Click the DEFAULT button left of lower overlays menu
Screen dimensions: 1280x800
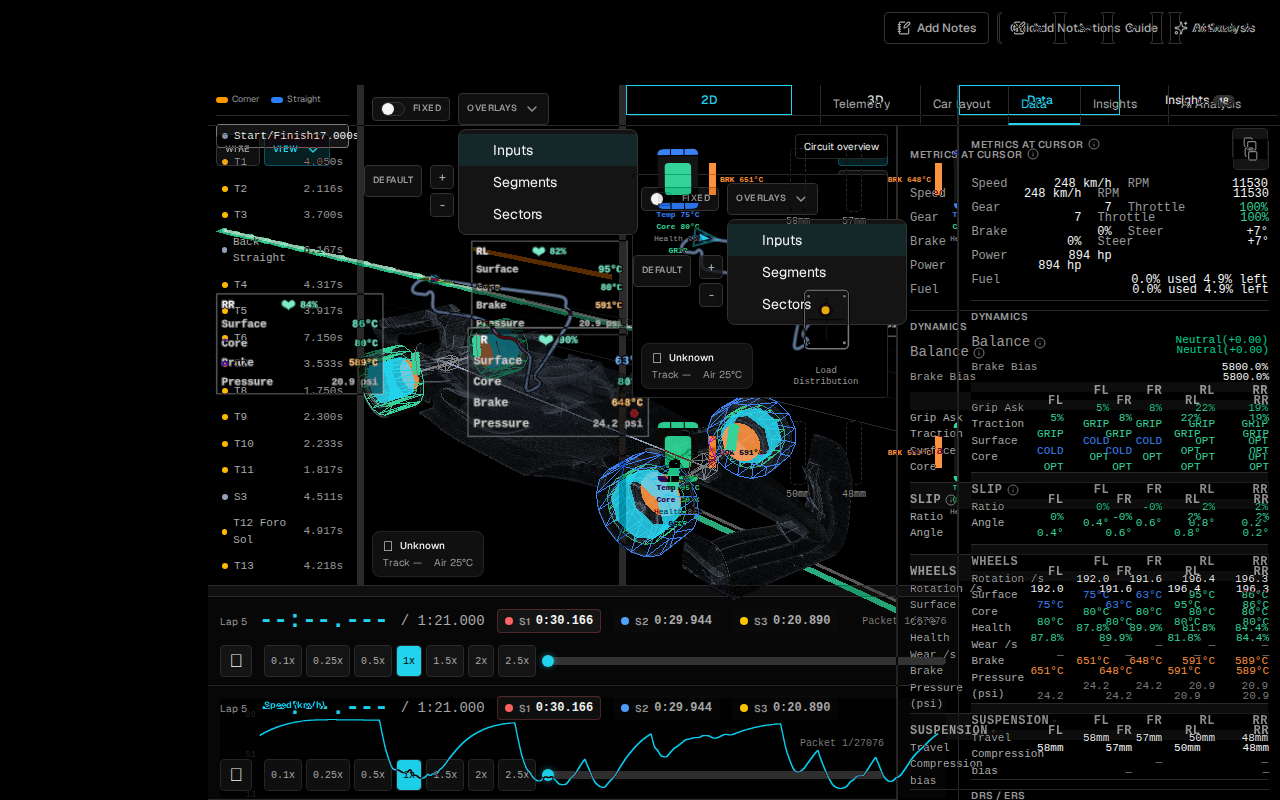pyautogui.click(x=662, y=270)
